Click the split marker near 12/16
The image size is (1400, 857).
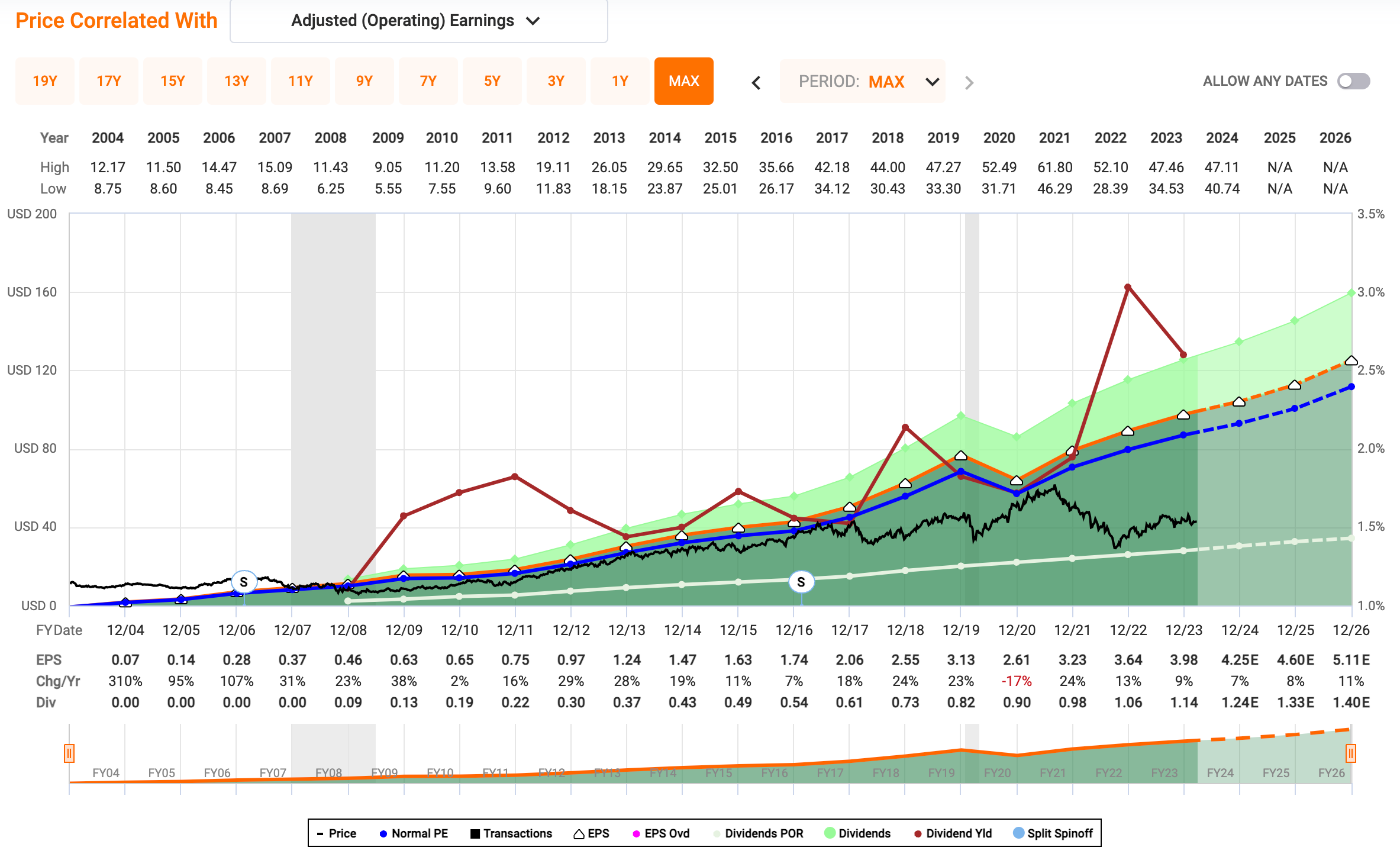801,582
